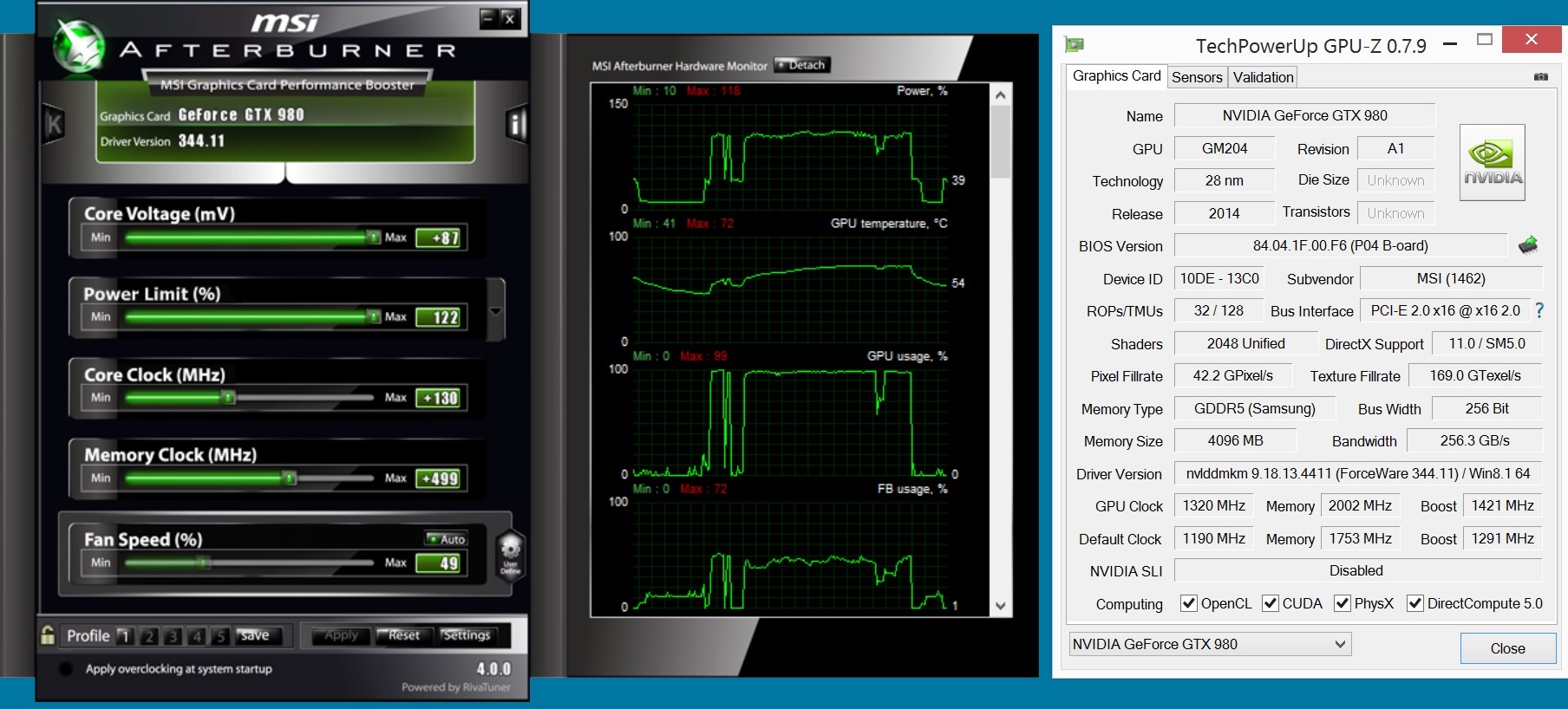The width and height of the screenshot is (1568, 709).
Task: Minimize the GPU-Z window
Action: 1450,42
